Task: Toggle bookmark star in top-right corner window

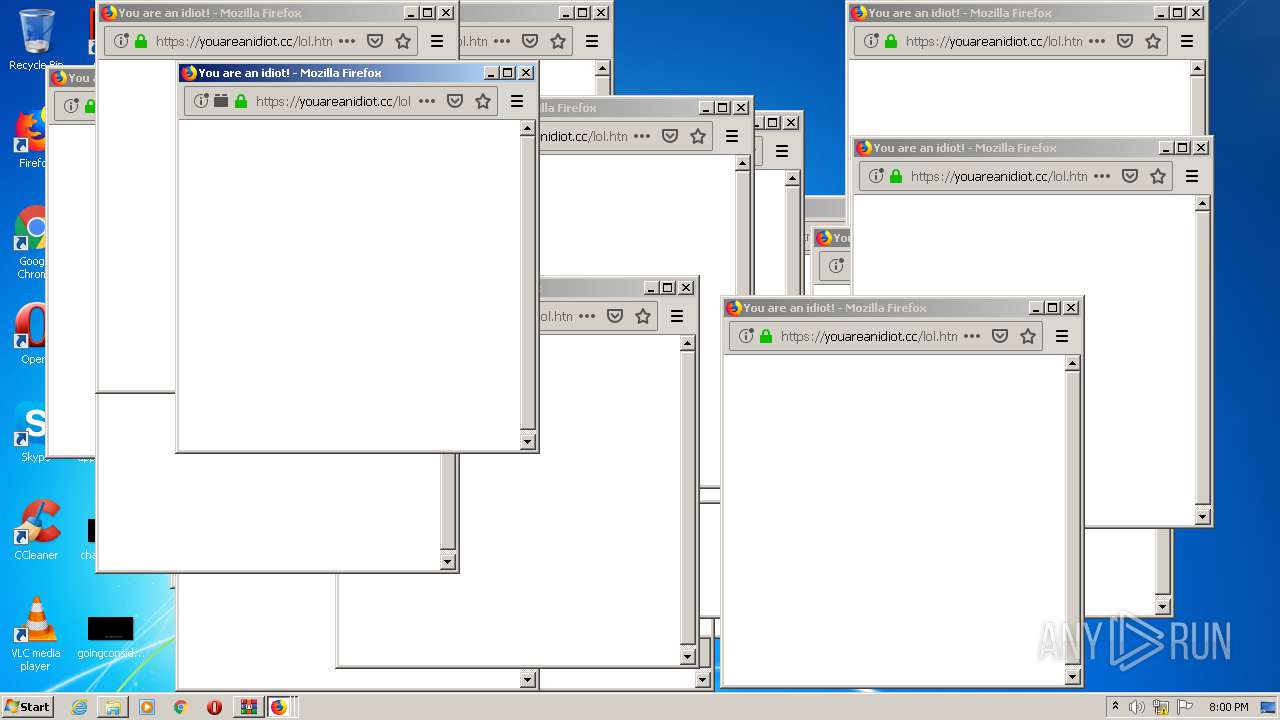Action: point(1153,41)
